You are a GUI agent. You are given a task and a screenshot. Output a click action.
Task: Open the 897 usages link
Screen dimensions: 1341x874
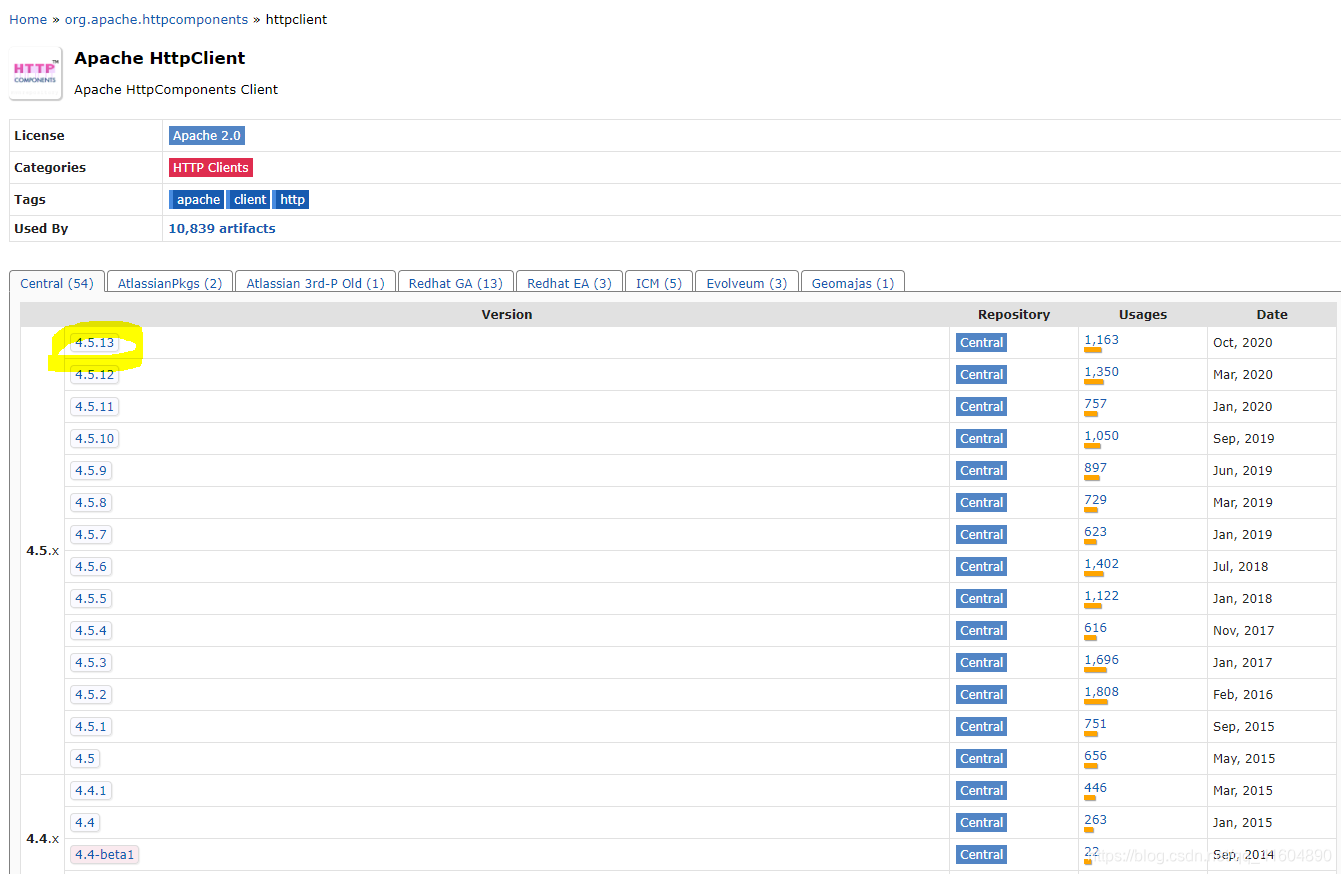[x=1095, y=468]
